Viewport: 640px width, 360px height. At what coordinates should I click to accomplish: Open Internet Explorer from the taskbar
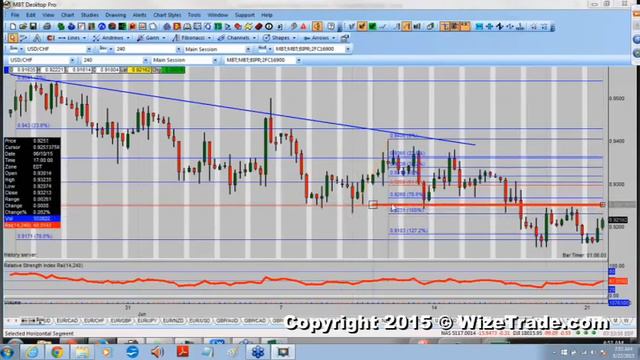(32, 351)
